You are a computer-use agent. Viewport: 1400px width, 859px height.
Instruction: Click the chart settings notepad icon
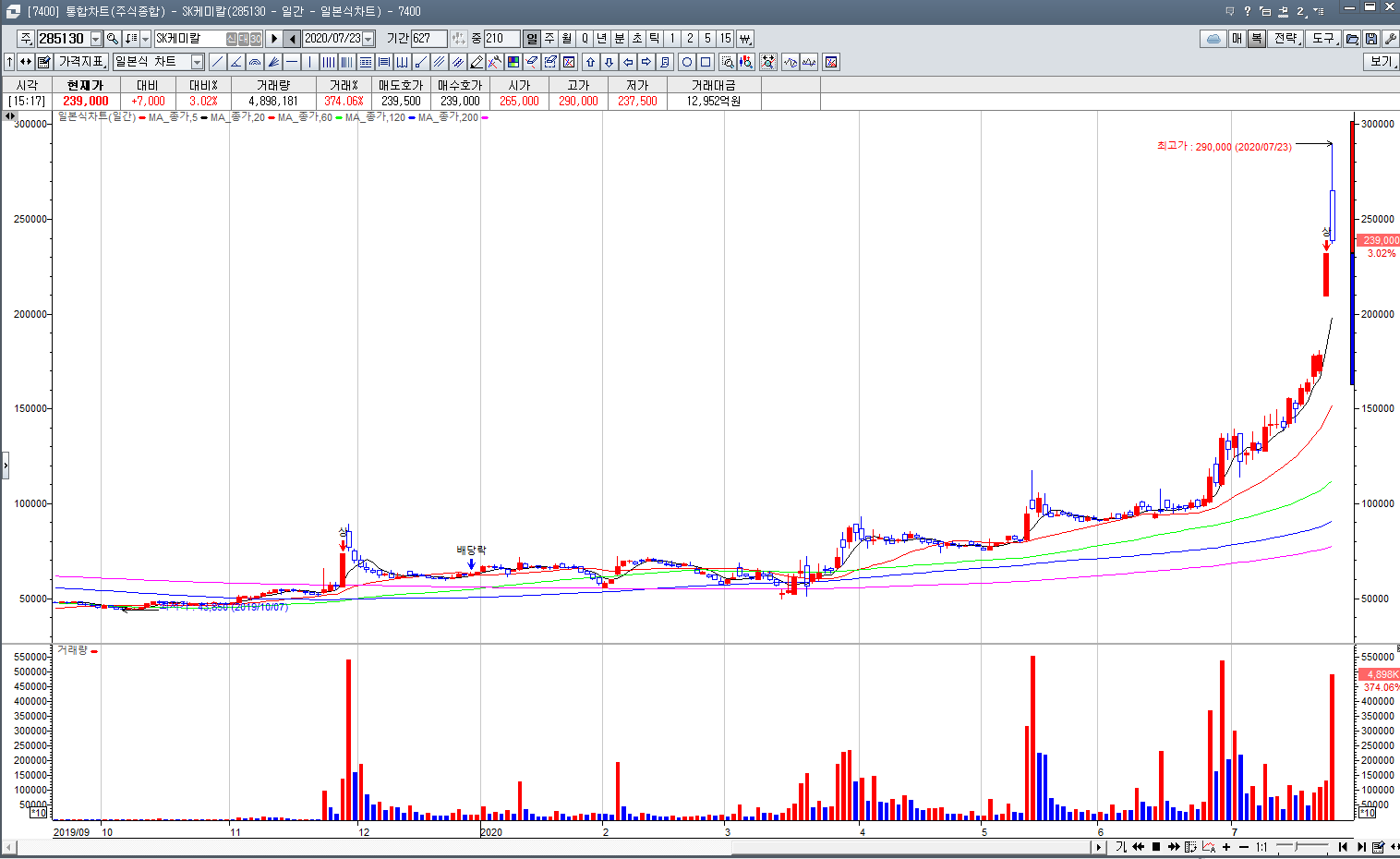click(43, 62)
